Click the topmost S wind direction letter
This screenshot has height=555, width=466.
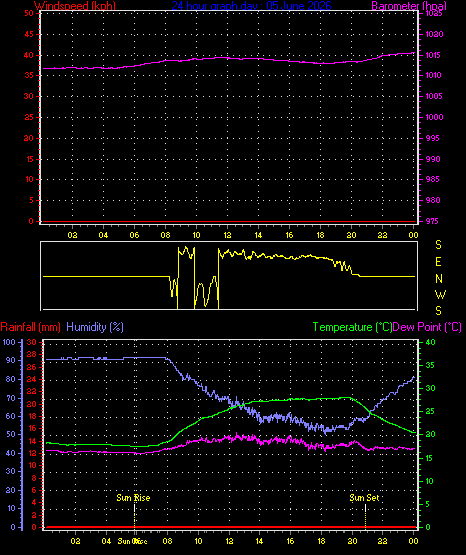[438, 245]
